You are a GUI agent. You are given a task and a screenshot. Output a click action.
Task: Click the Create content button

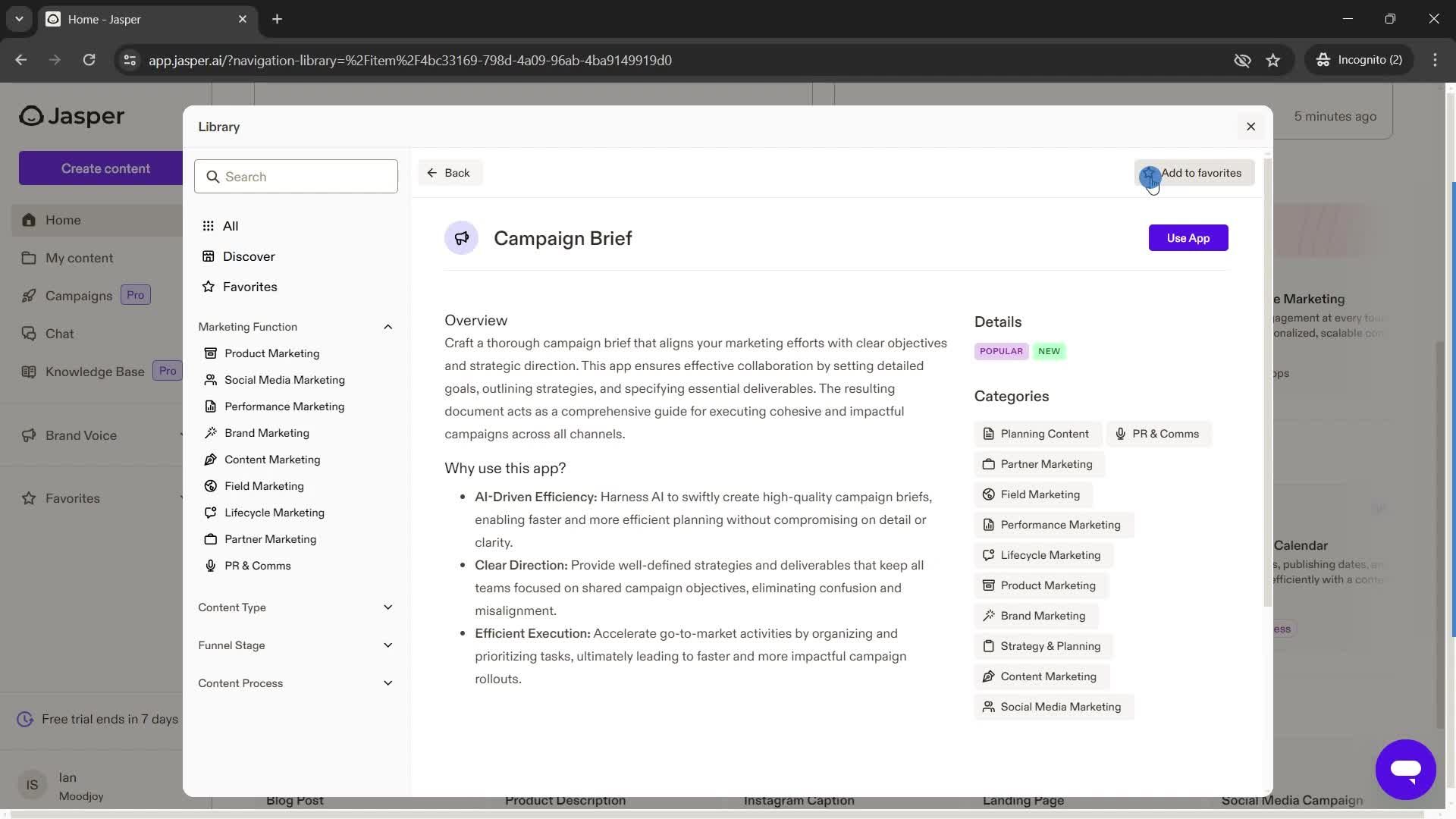click(104, 167)
